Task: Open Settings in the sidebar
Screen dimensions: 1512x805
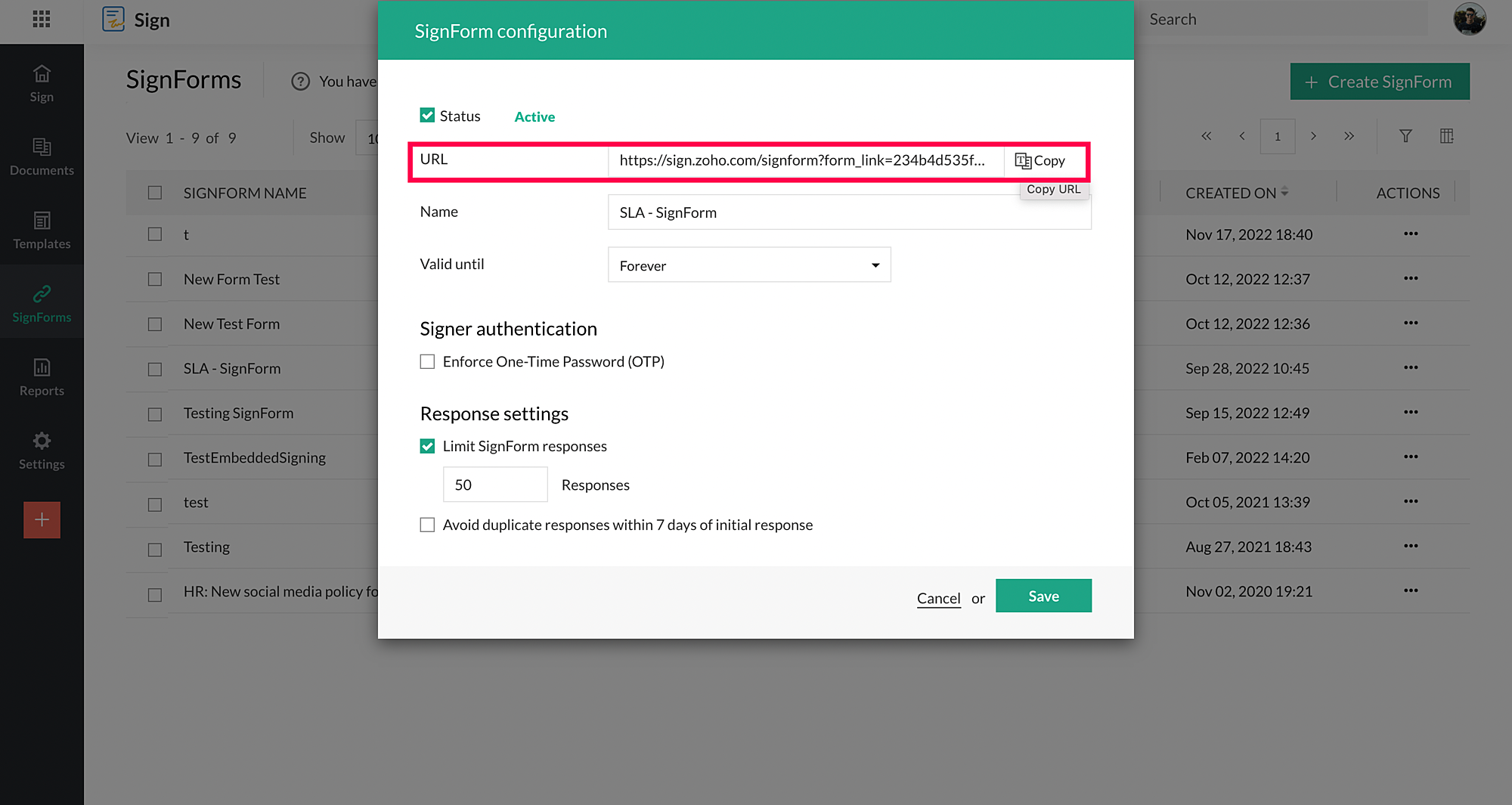Action: coord(42,450)
